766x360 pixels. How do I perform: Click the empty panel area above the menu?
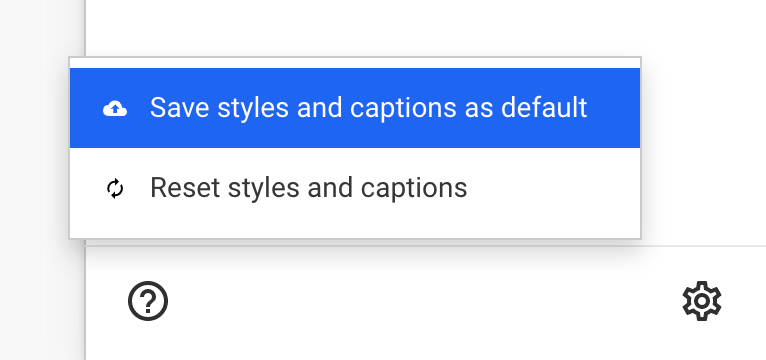pos(425,27)
